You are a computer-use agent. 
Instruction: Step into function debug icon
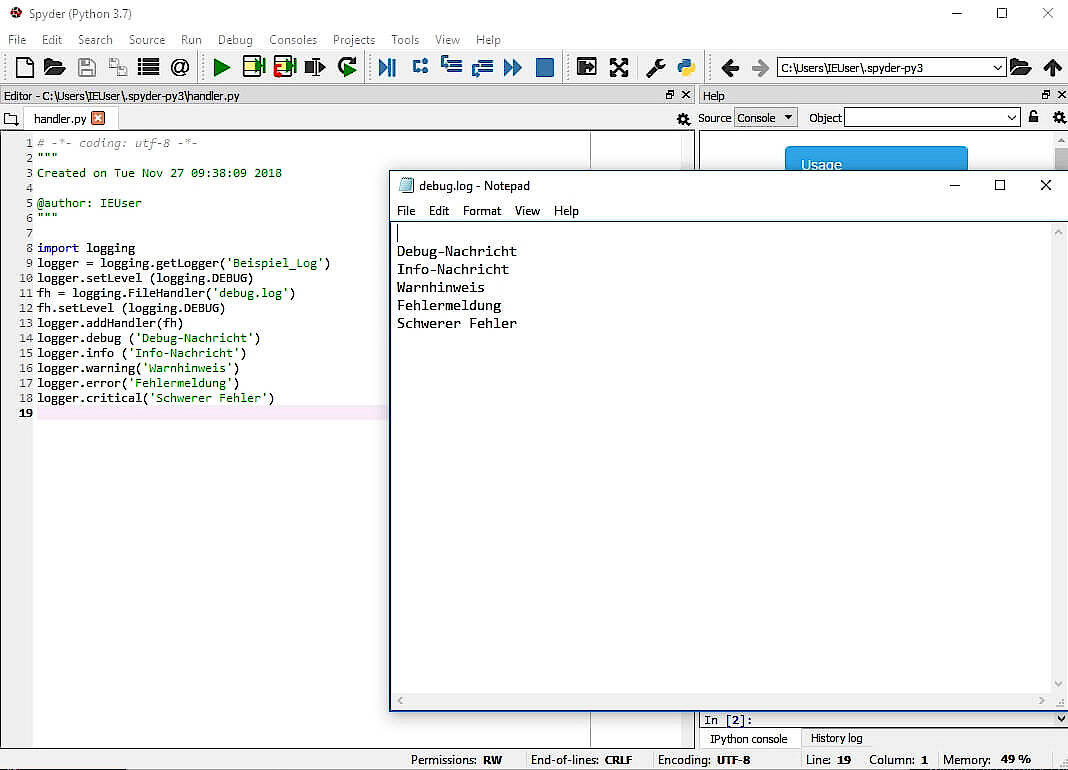coord(451,66)
